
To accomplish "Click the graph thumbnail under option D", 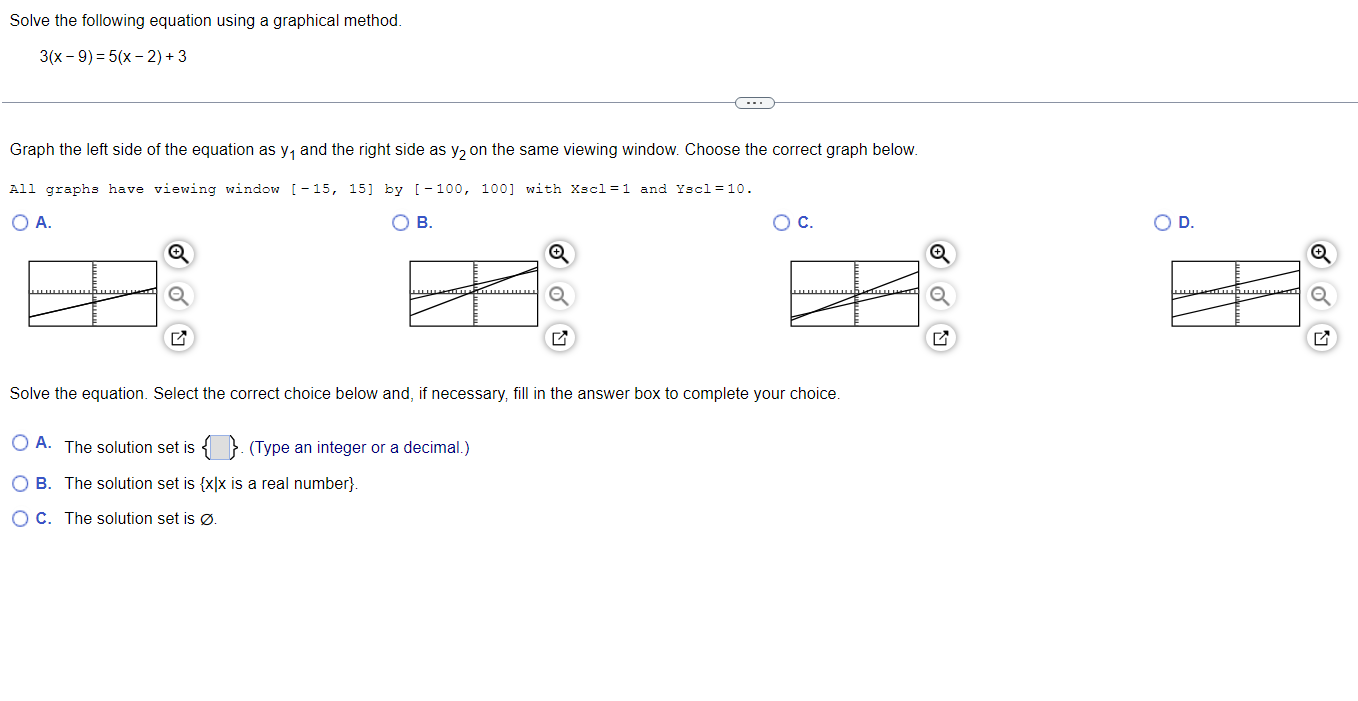I will (1235, 293).
